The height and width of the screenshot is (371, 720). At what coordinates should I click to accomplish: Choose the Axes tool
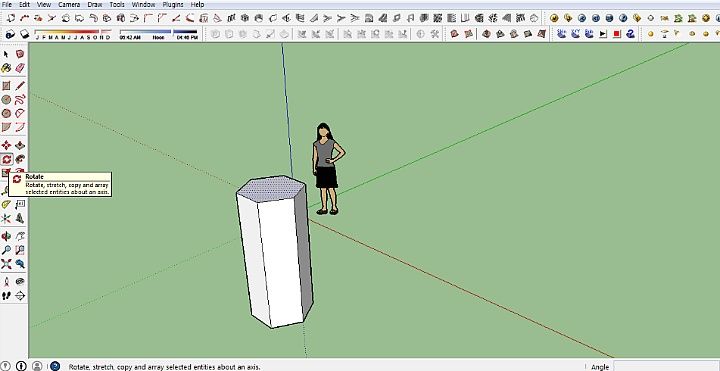[6, 218]
